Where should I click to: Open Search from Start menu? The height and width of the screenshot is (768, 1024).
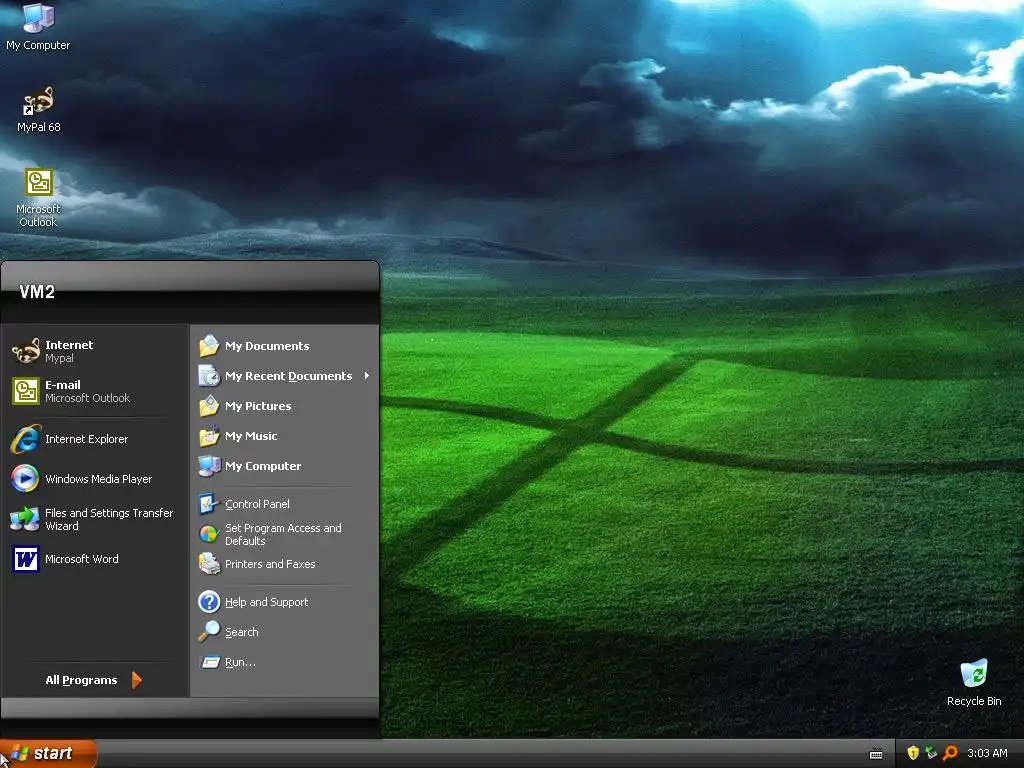click(284, 632)
